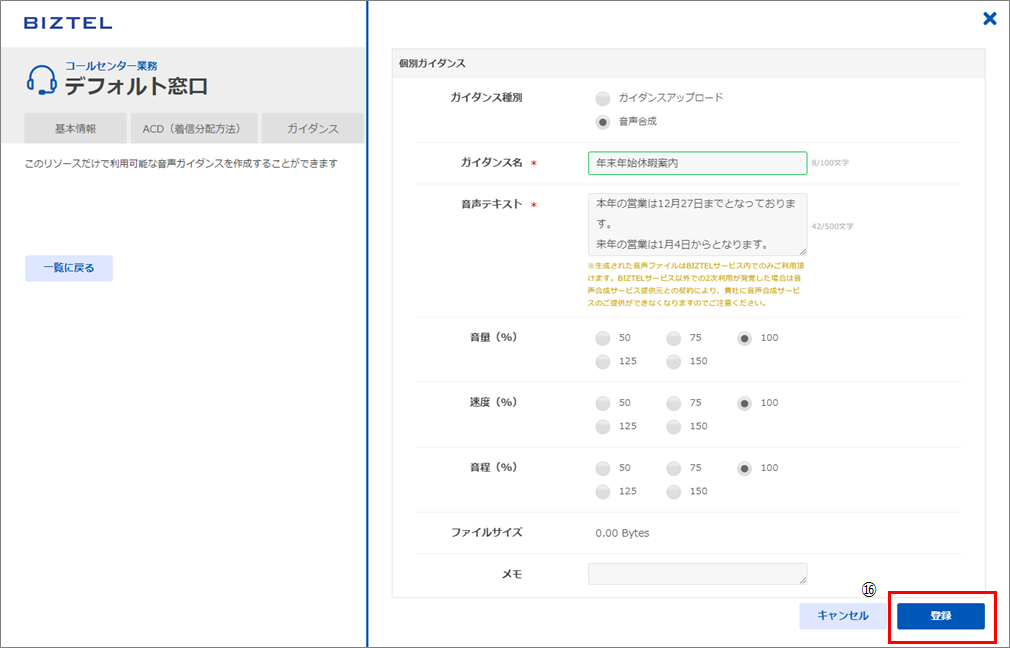
Task: Click the BIZTEL logo
Action: coord(68,23)
